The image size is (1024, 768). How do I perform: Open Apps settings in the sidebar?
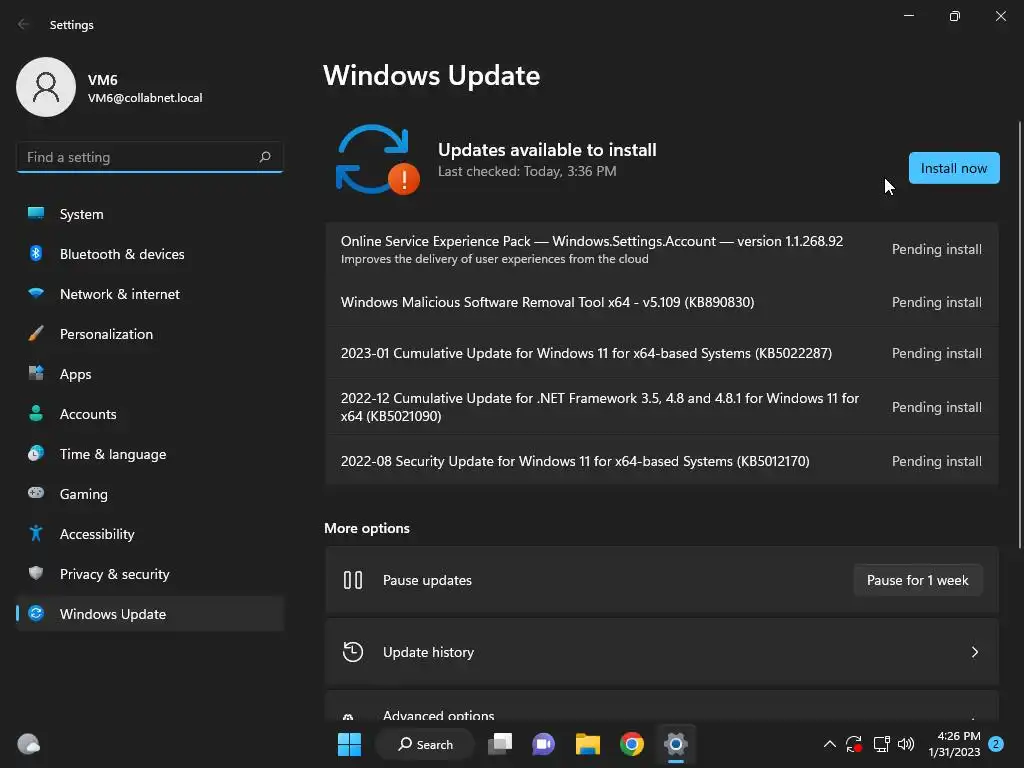[150, 374]
